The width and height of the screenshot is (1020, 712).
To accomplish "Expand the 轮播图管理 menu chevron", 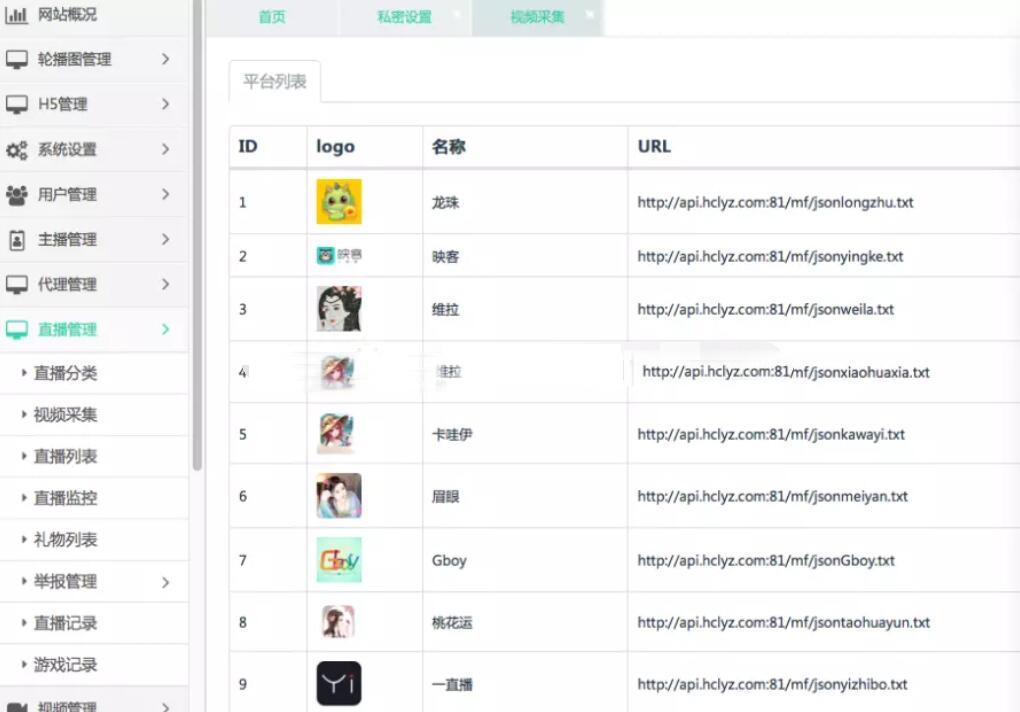I will click(166, 60).
